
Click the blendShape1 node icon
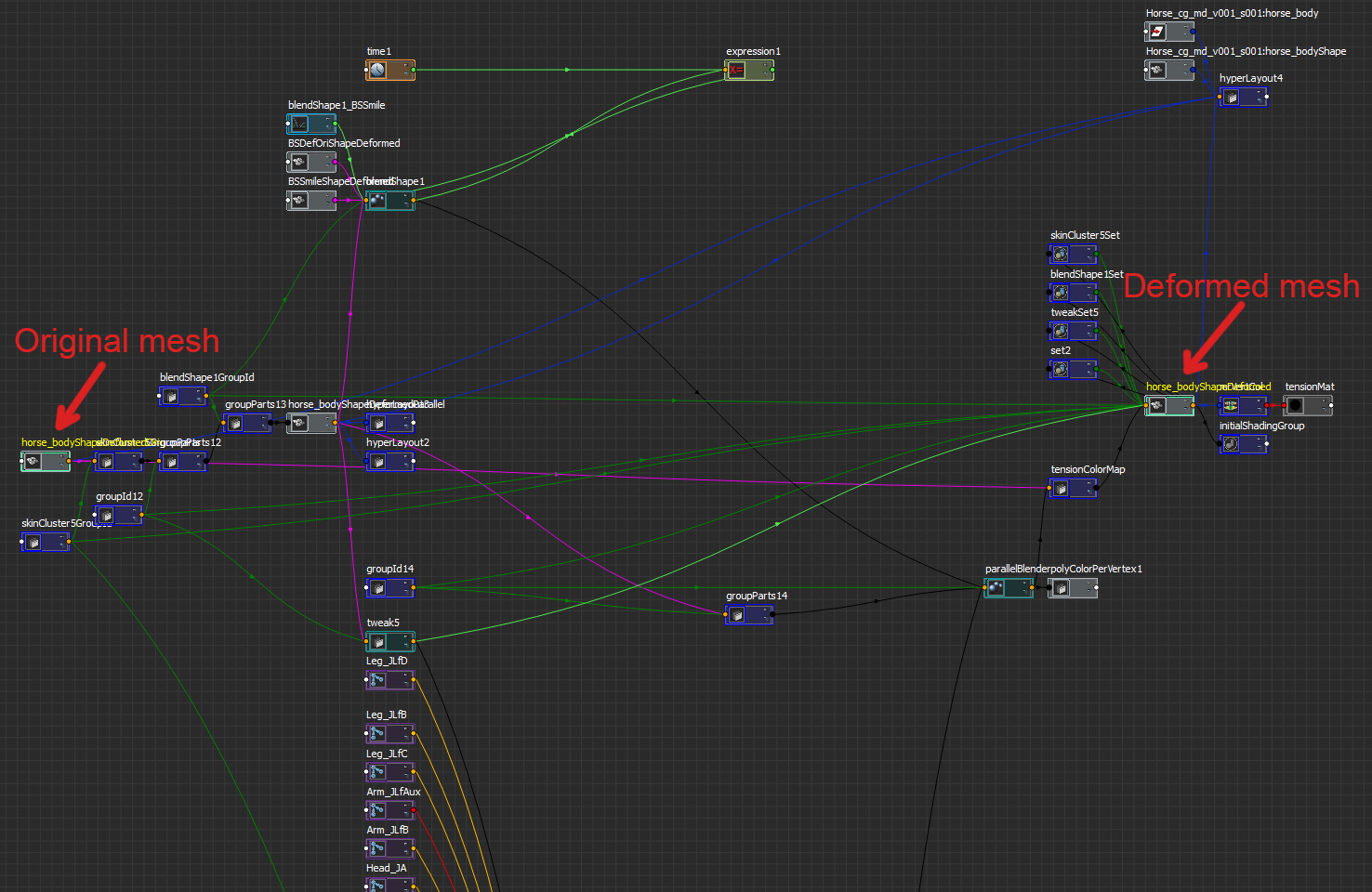[x=376, y=201]
